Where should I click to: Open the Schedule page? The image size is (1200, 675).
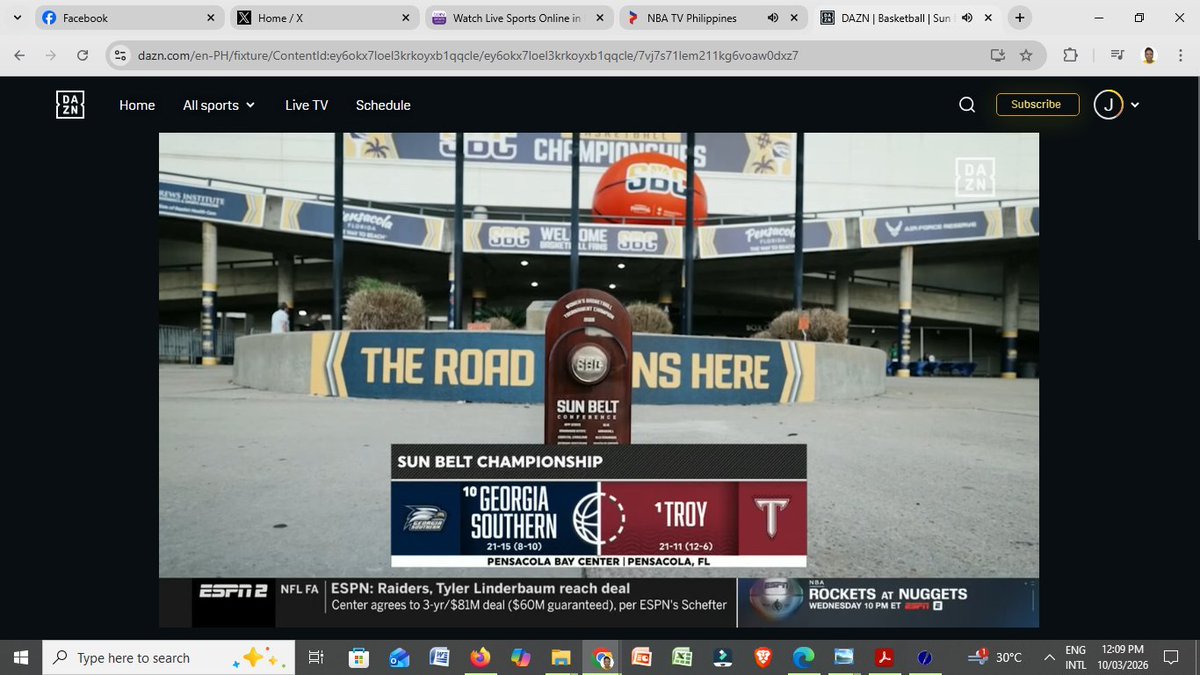point(383,105)
